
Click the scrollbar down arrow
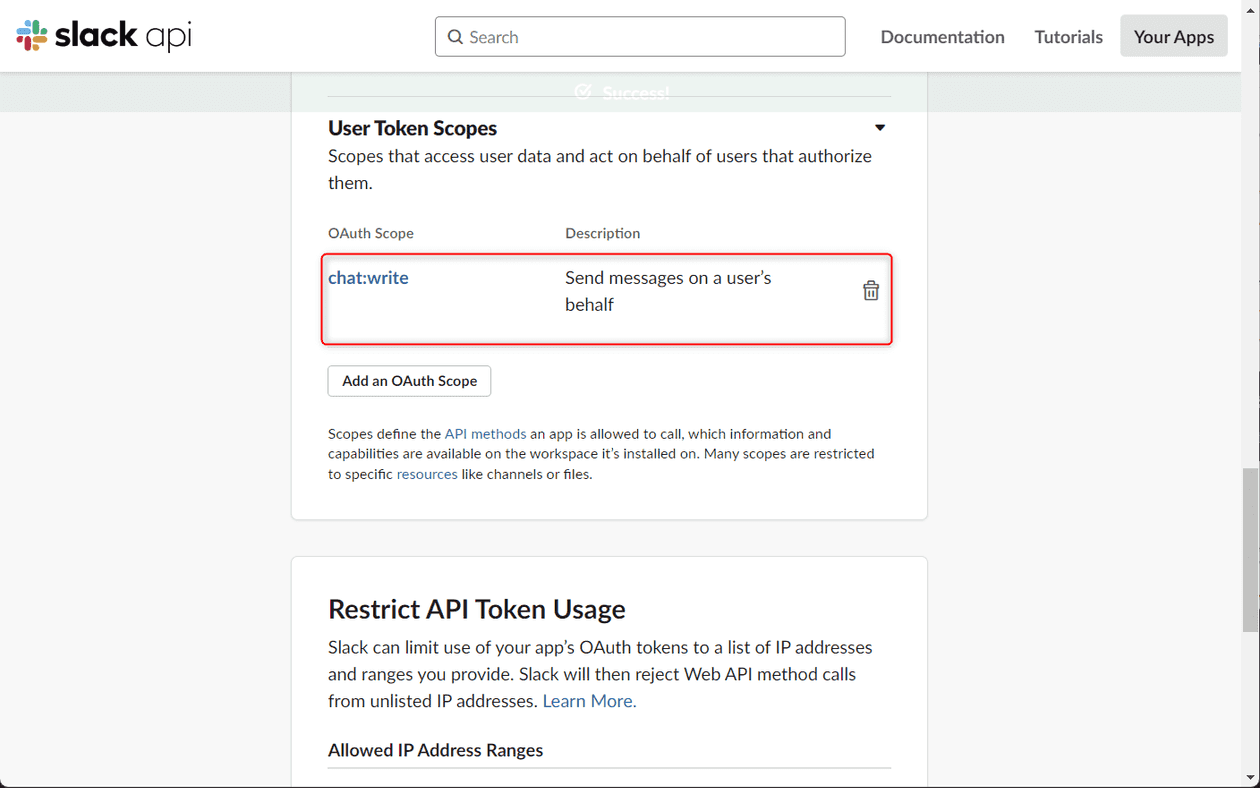1250,779
